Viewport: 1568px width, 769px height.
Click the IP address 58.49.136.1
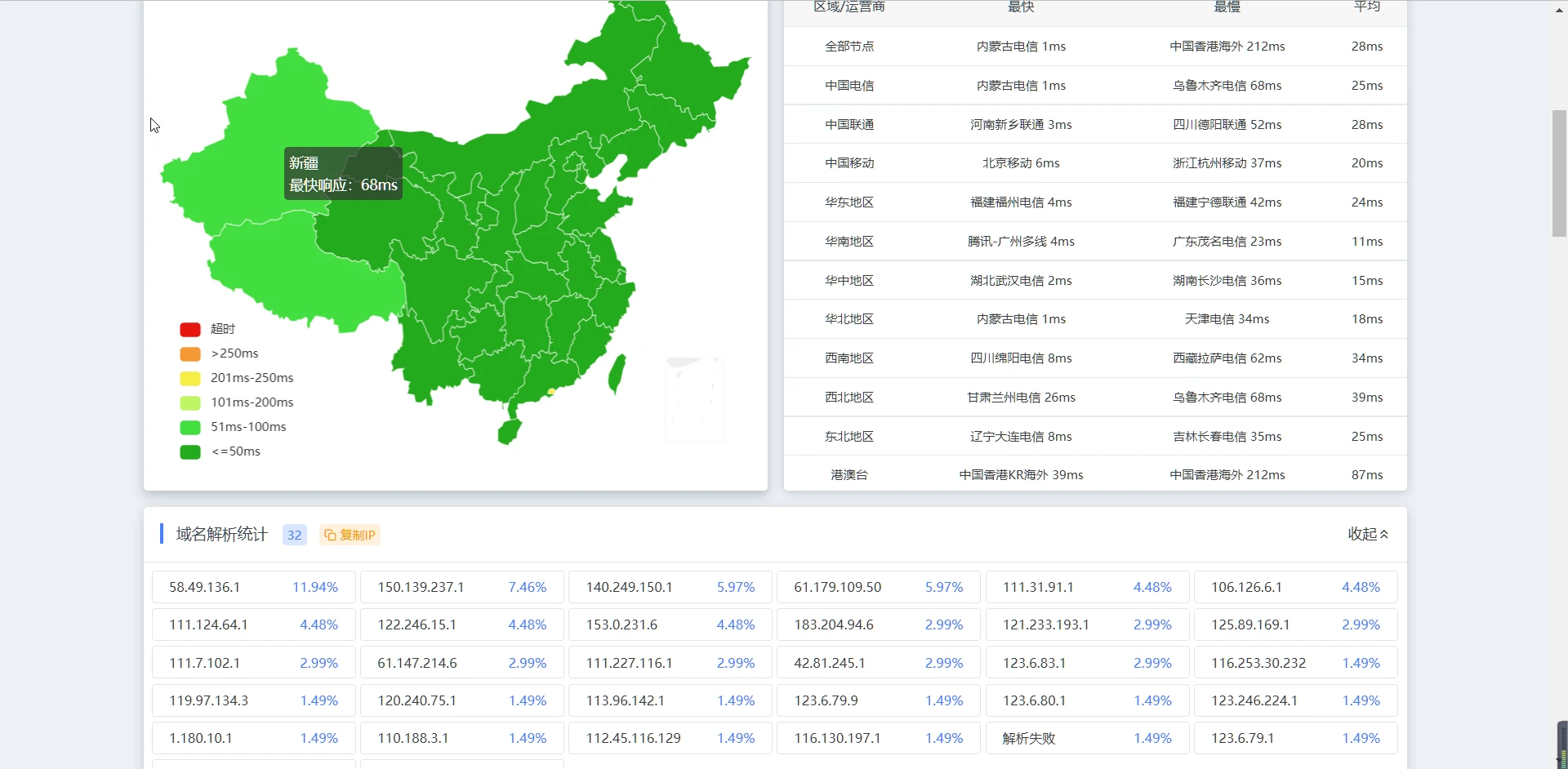(204, 587)
